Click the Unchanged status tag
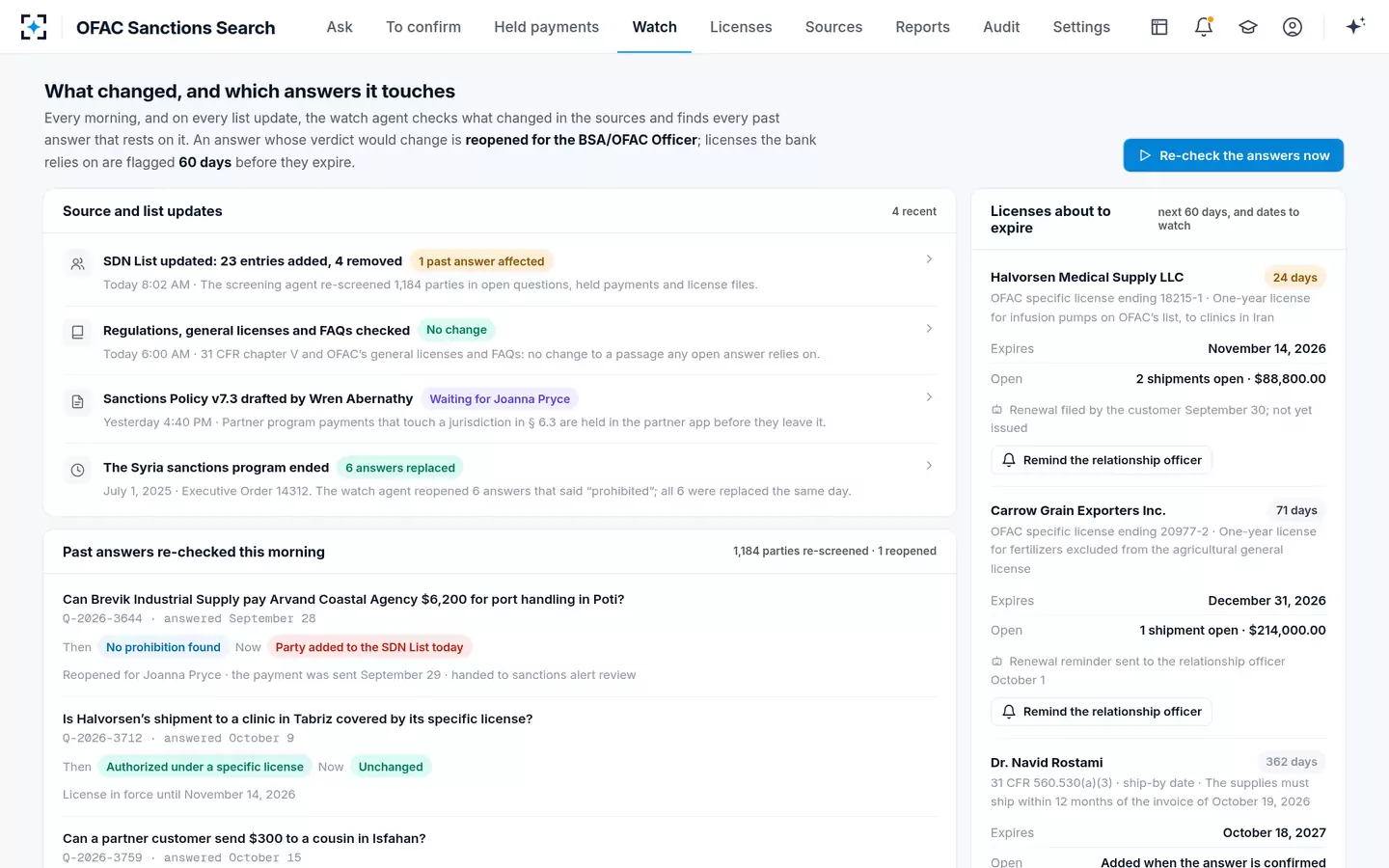 pos(391,767)
